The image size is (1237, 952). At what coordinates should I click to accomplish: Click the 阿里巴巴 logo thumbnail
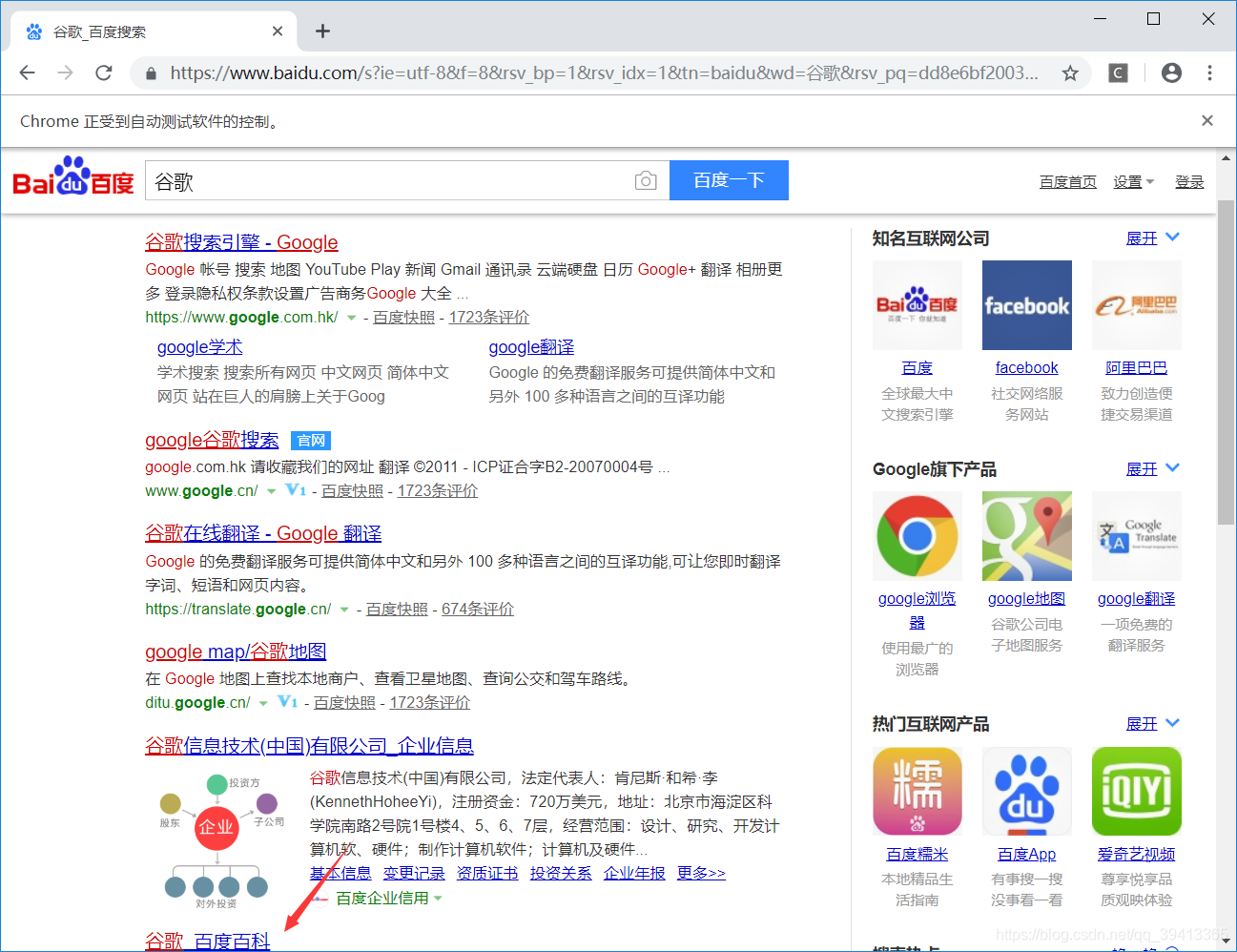click(1137, 305)
